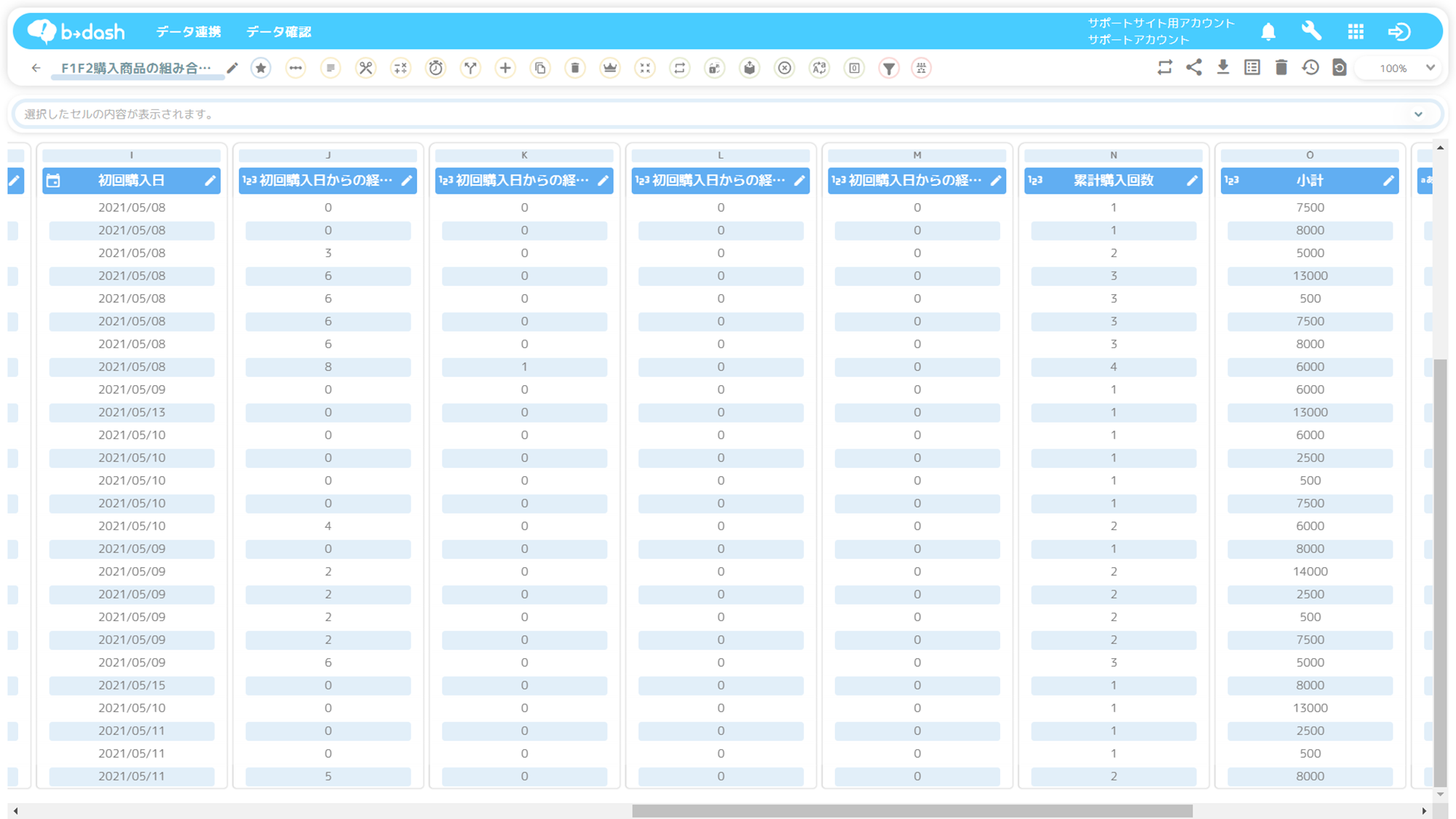
Task: Edit the 累計購入回数 column with its pencil
Action: pos(1192,181)
